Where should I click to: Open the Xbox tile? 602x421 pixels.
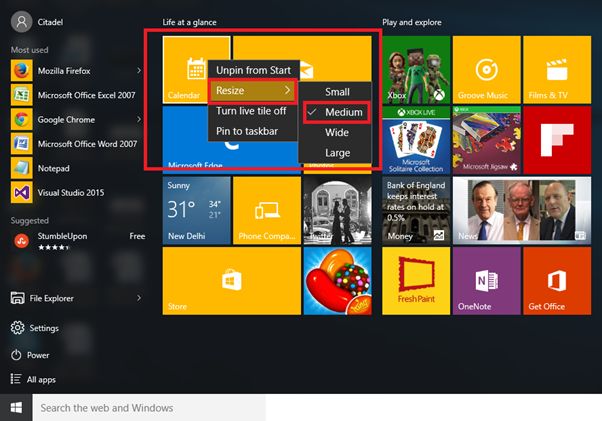(x=416, y=70)
